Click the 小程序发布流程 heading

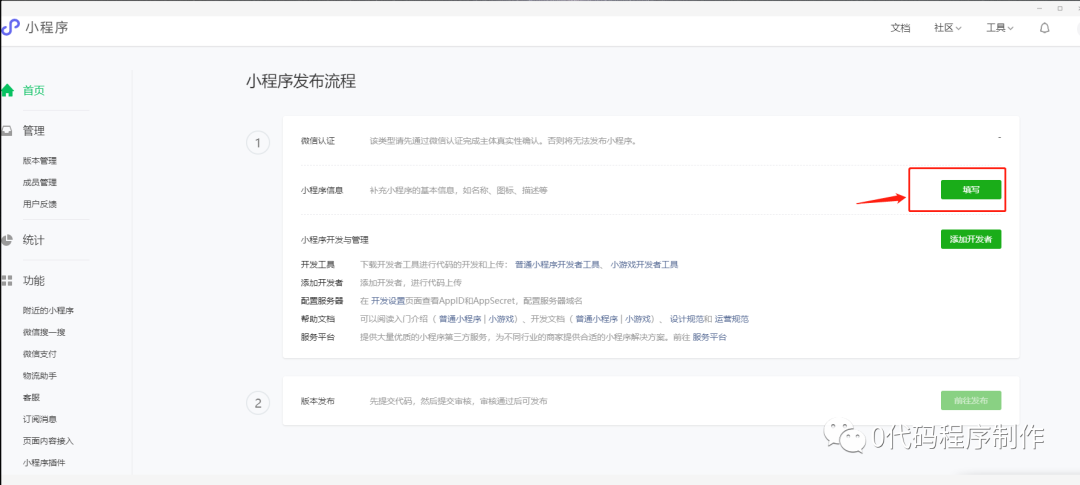click(301, 81)
